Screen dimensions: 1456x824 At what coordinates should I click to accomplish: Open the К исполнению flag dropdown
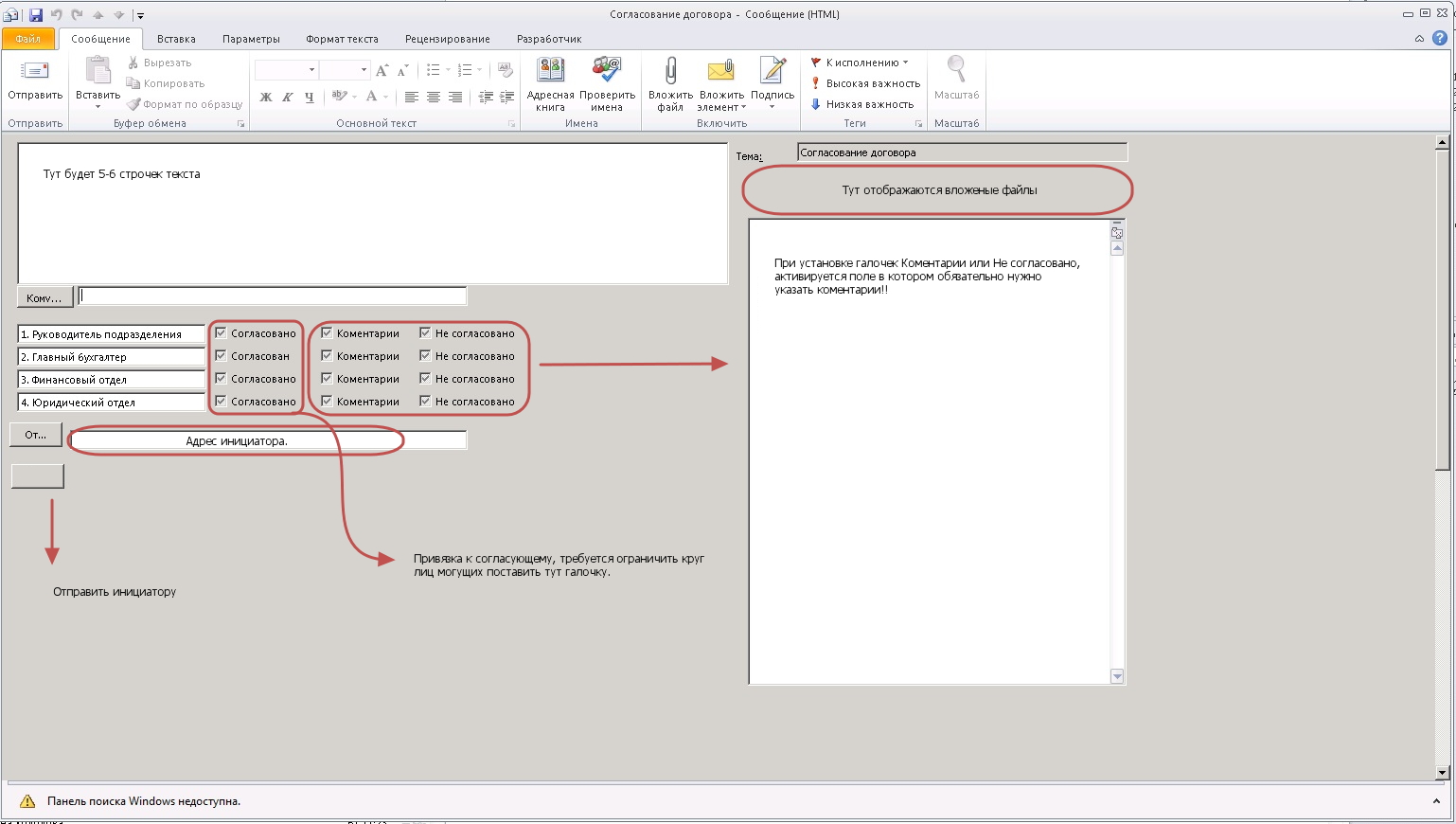860,63
